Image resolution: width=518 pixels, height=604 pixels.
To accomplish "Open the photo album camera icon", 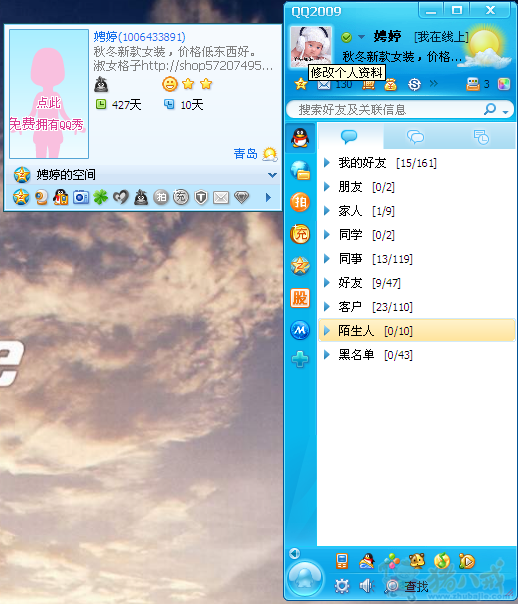I will 81,197.
